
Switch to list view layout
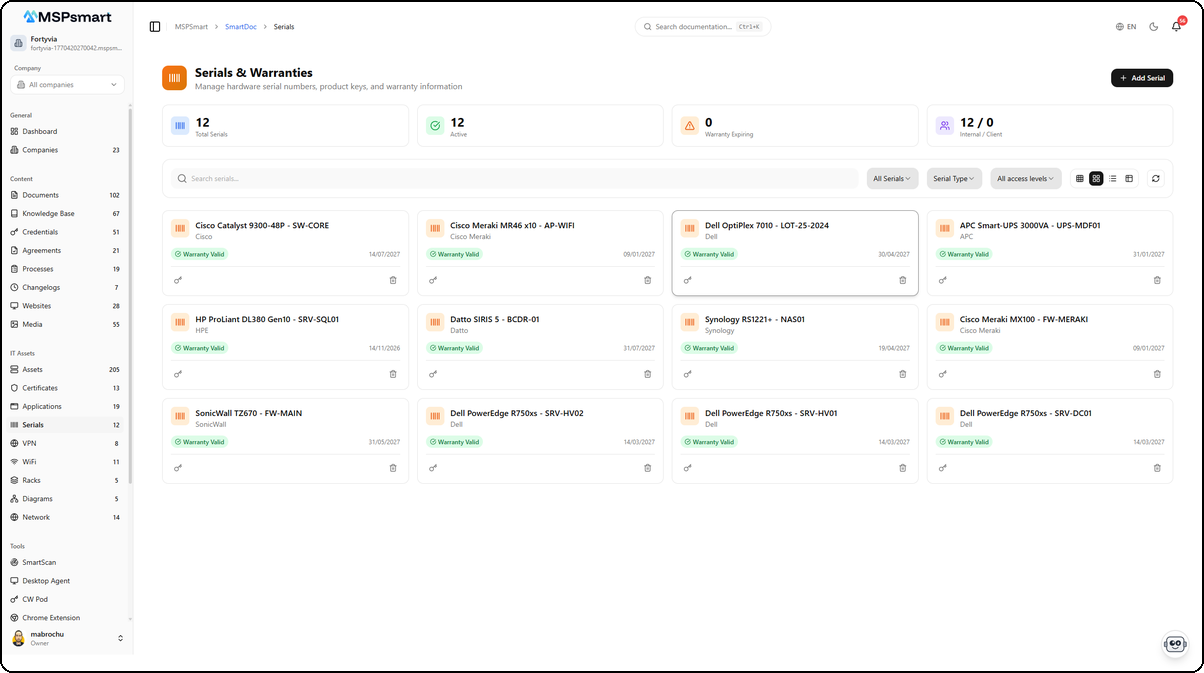pos(1112,179)
